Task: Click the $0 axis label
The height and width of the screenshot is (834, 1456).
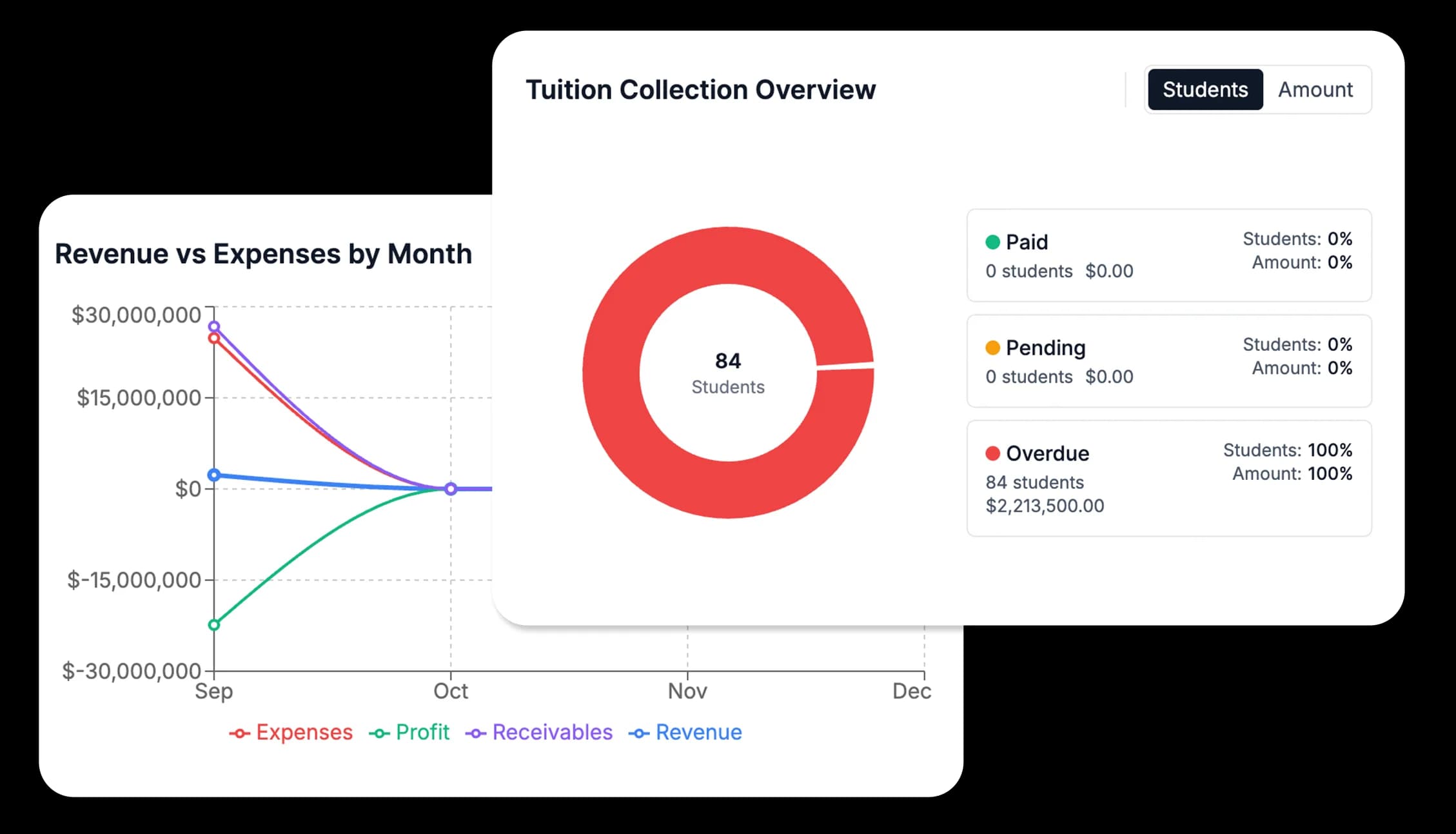Action: (x=188, y=489)
